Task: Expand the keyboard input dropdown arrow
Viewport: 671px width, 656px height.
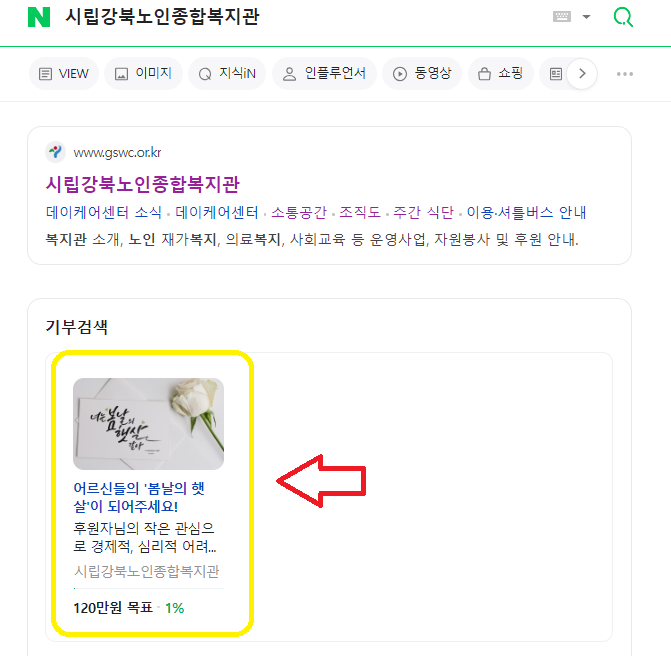Action: tap(587, 17)
